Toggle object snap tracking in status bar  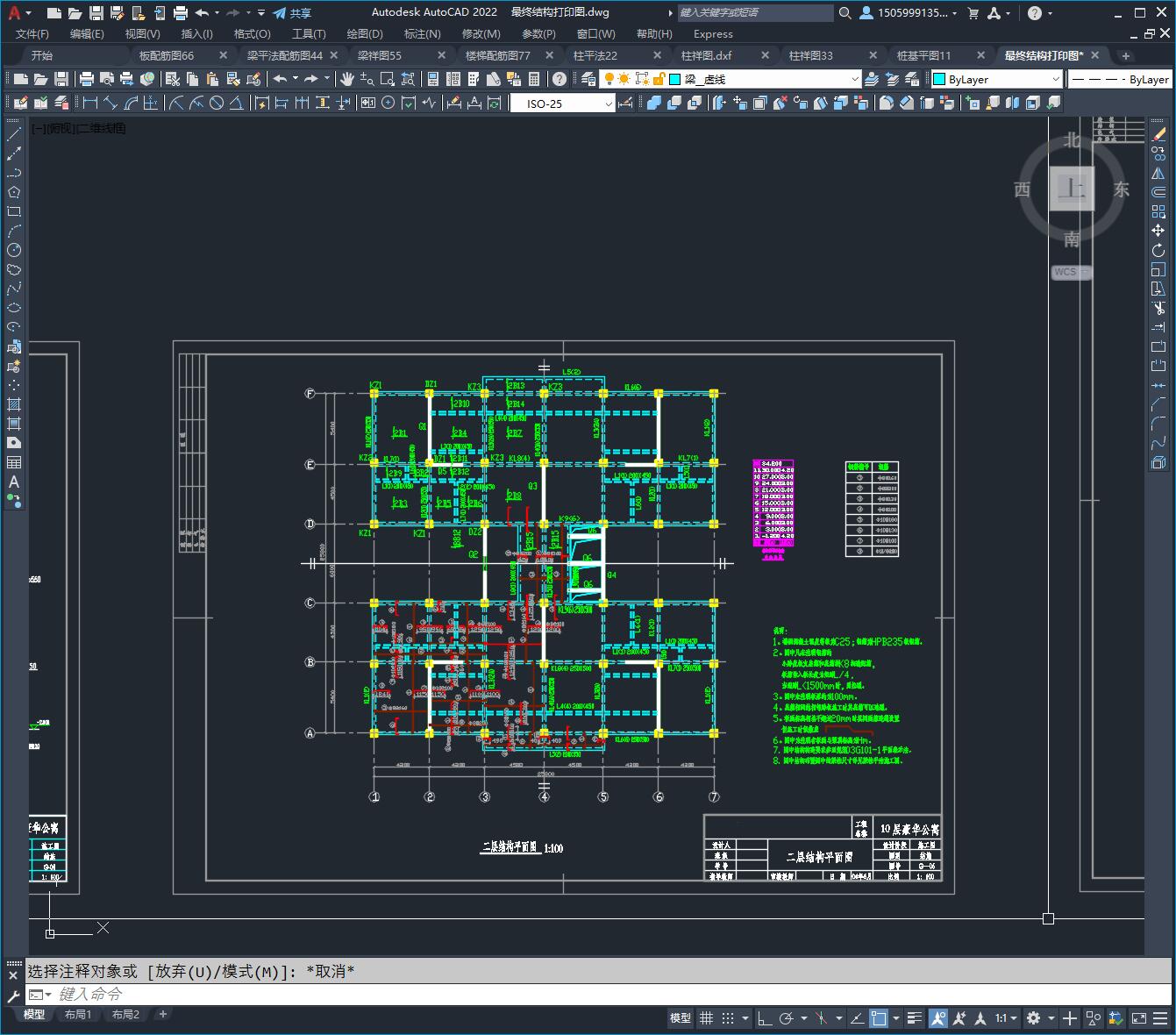coord(856,1018)
